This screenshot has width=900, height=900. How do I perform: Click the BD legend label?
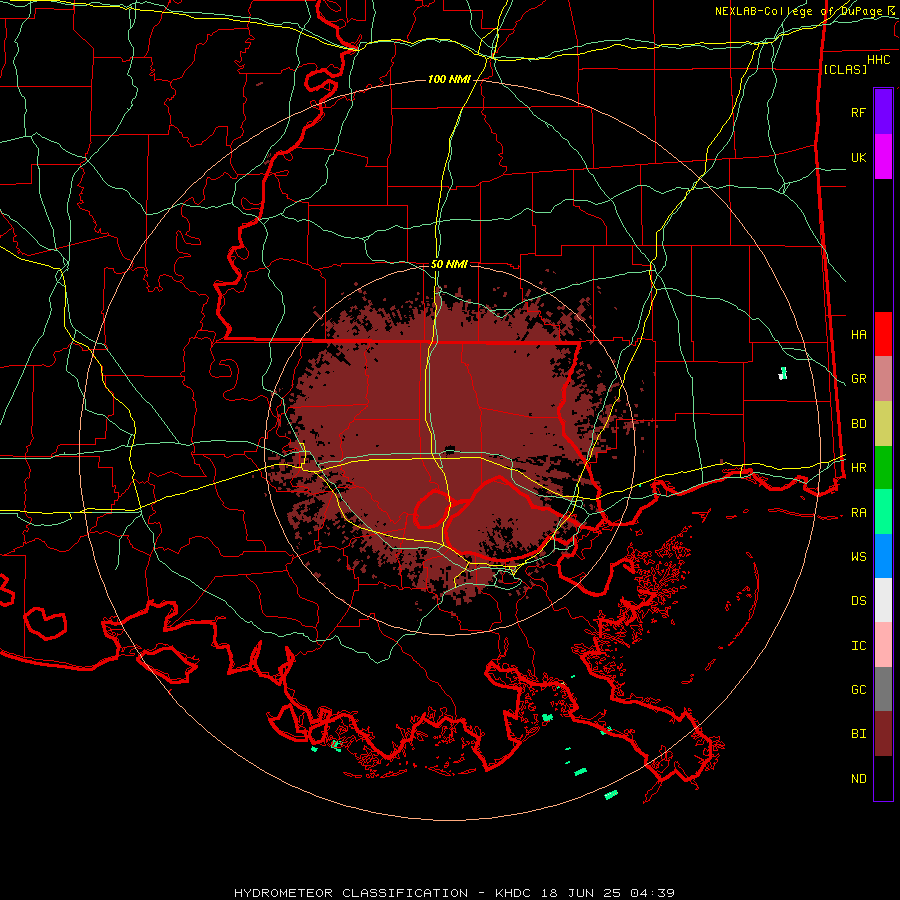point(859,424)
